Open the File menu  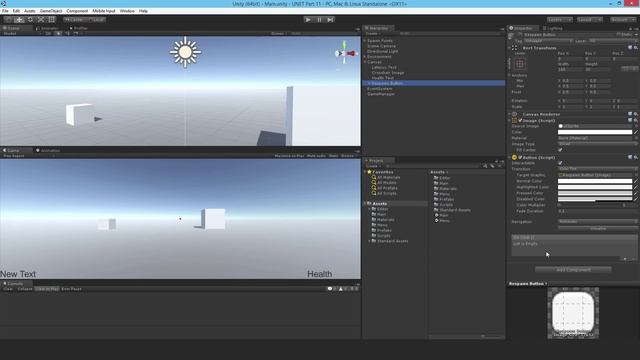(x=5, y=11)
